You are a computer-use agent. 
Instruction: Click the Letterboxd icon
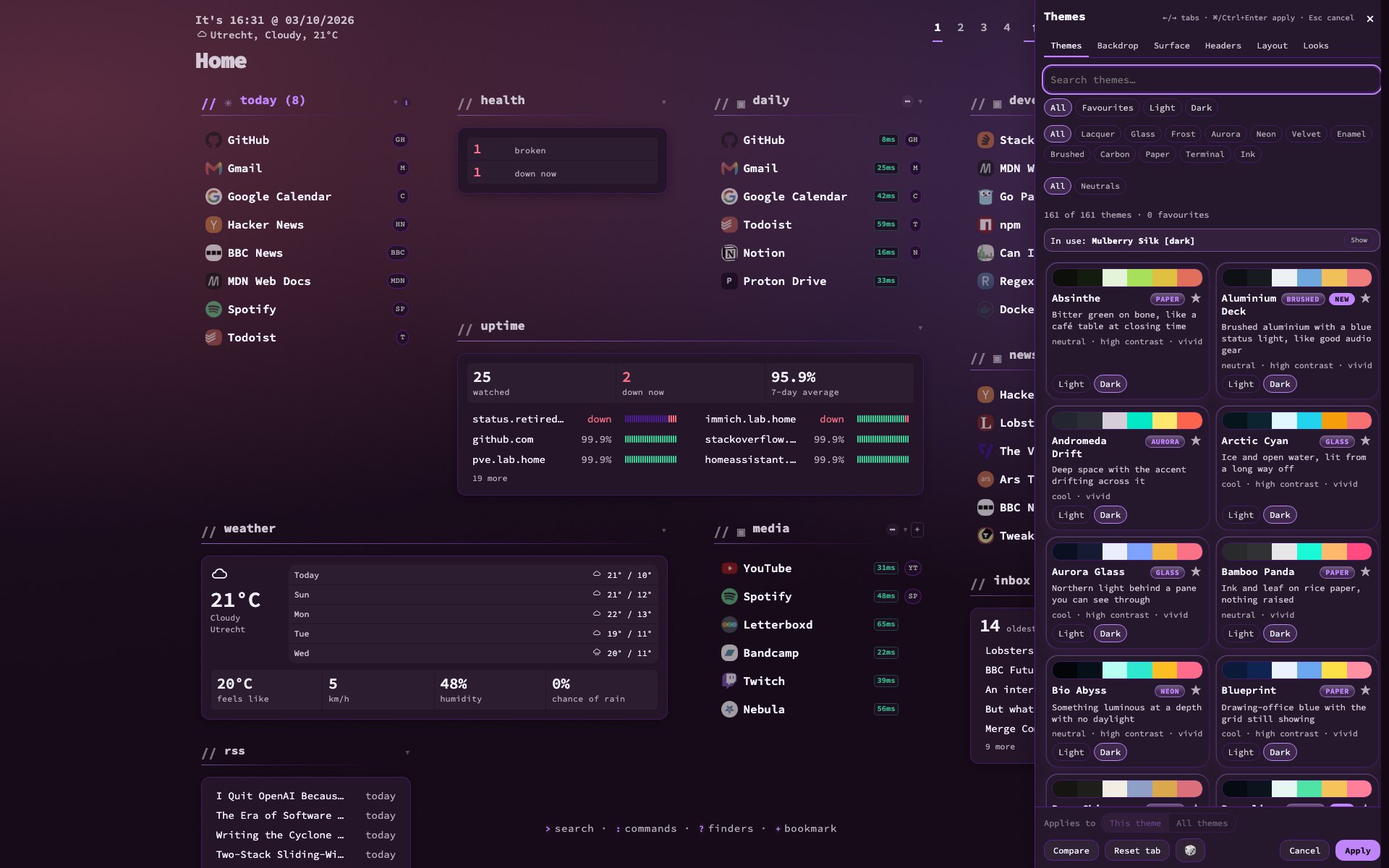pyautogui.click(x=729, y=625)
